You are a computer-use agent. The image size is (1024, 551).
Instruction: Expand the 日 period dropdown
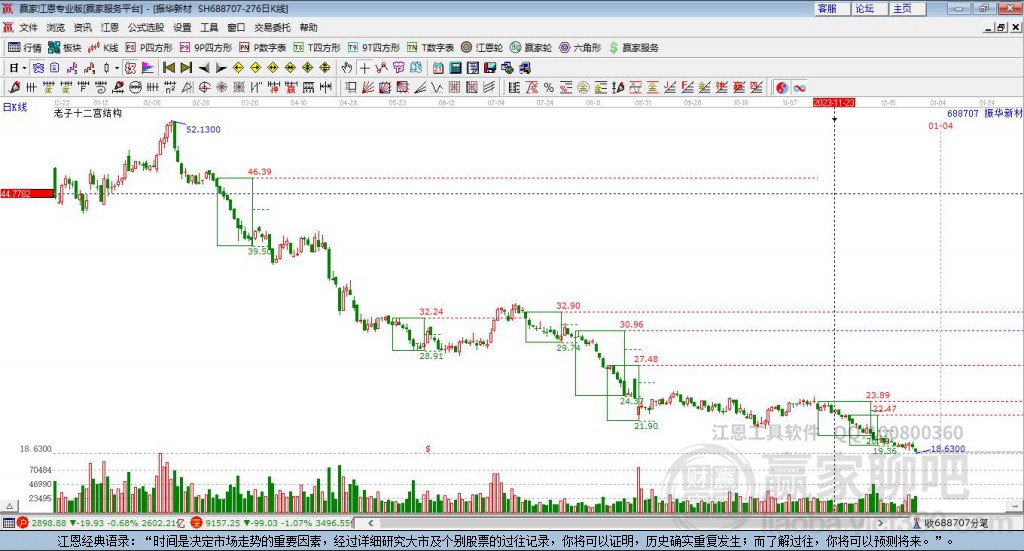[x=25, y=68]
